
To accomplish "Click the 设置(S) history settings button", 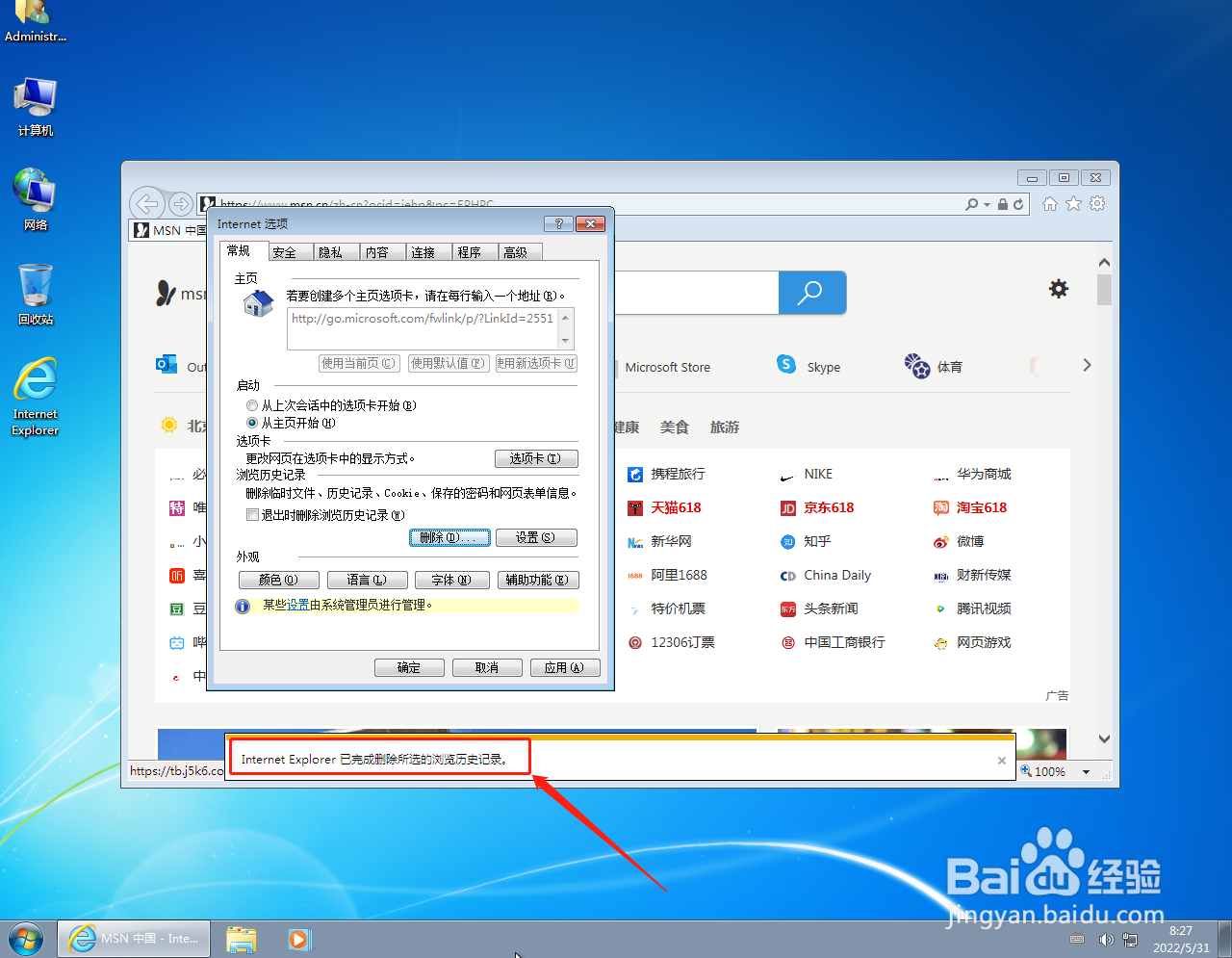I will click(x=536, y=537).
